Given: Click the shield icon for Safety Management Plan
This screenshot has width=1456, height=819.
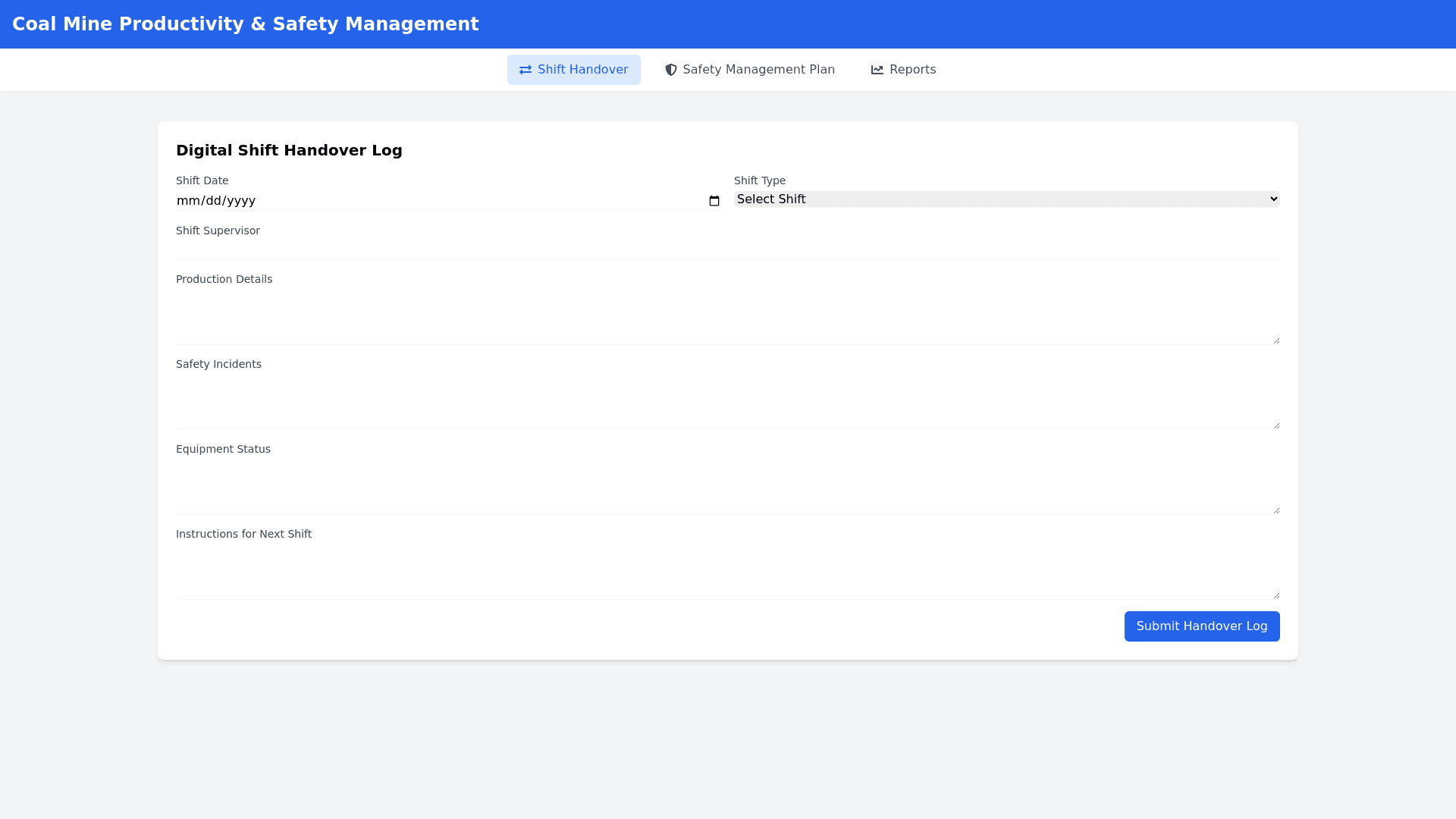Looking at the screenshot, I should tap(670, 70).
